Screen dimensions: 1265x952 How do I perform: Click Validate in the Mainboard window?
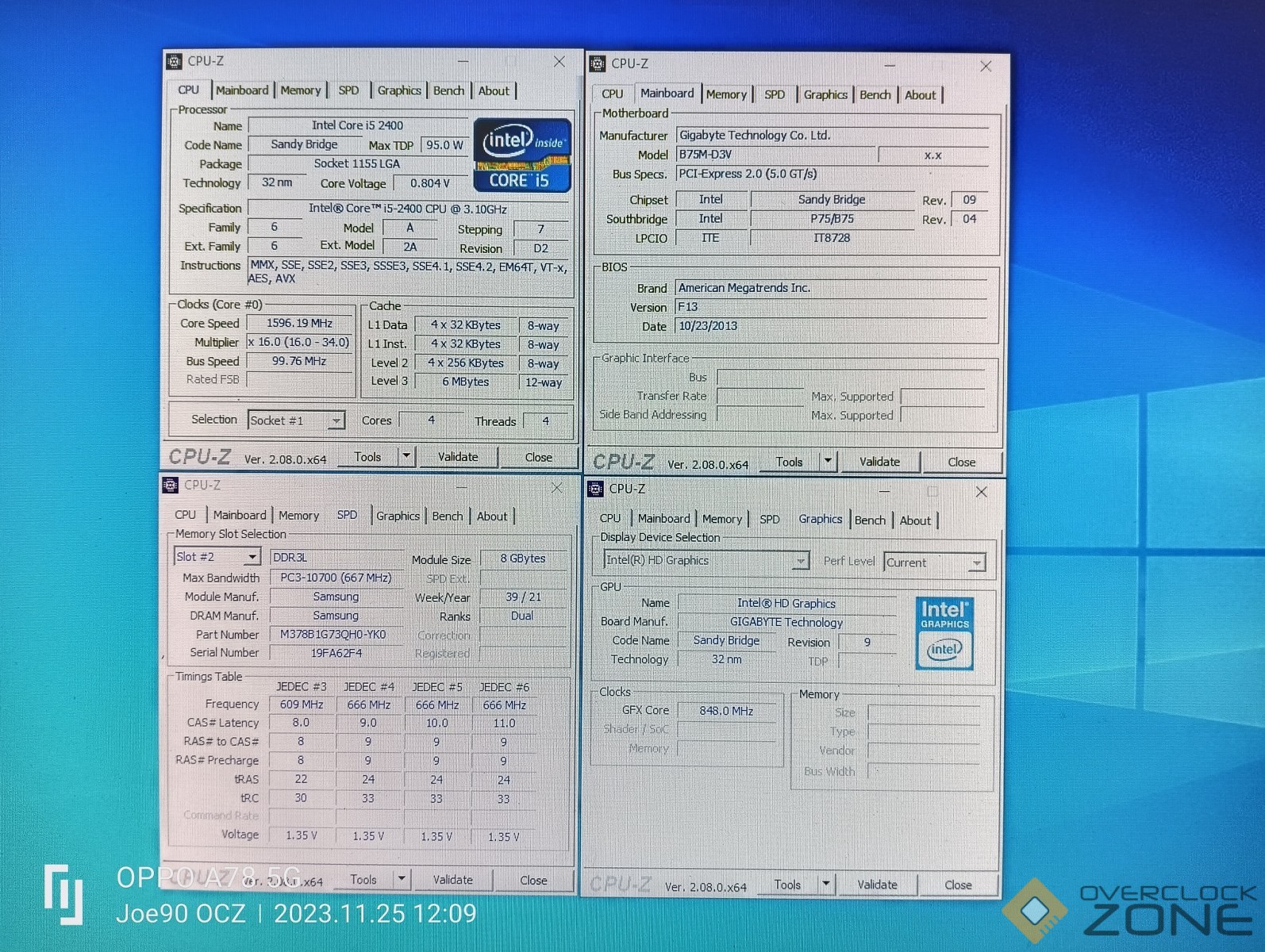879,462
